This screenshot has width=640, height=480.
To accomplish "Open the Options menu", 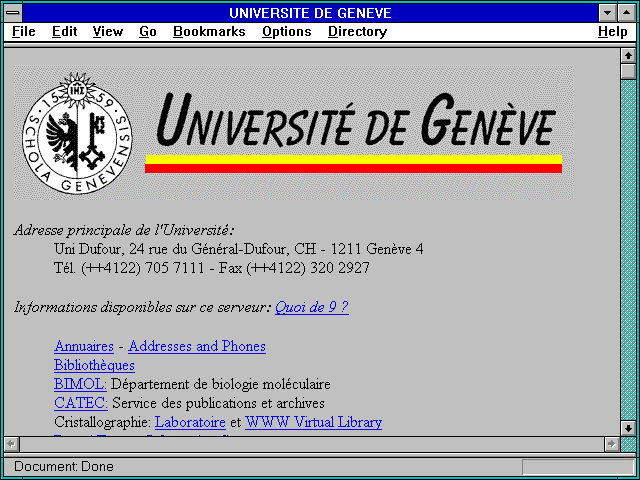I will click(x=287, y=32).
